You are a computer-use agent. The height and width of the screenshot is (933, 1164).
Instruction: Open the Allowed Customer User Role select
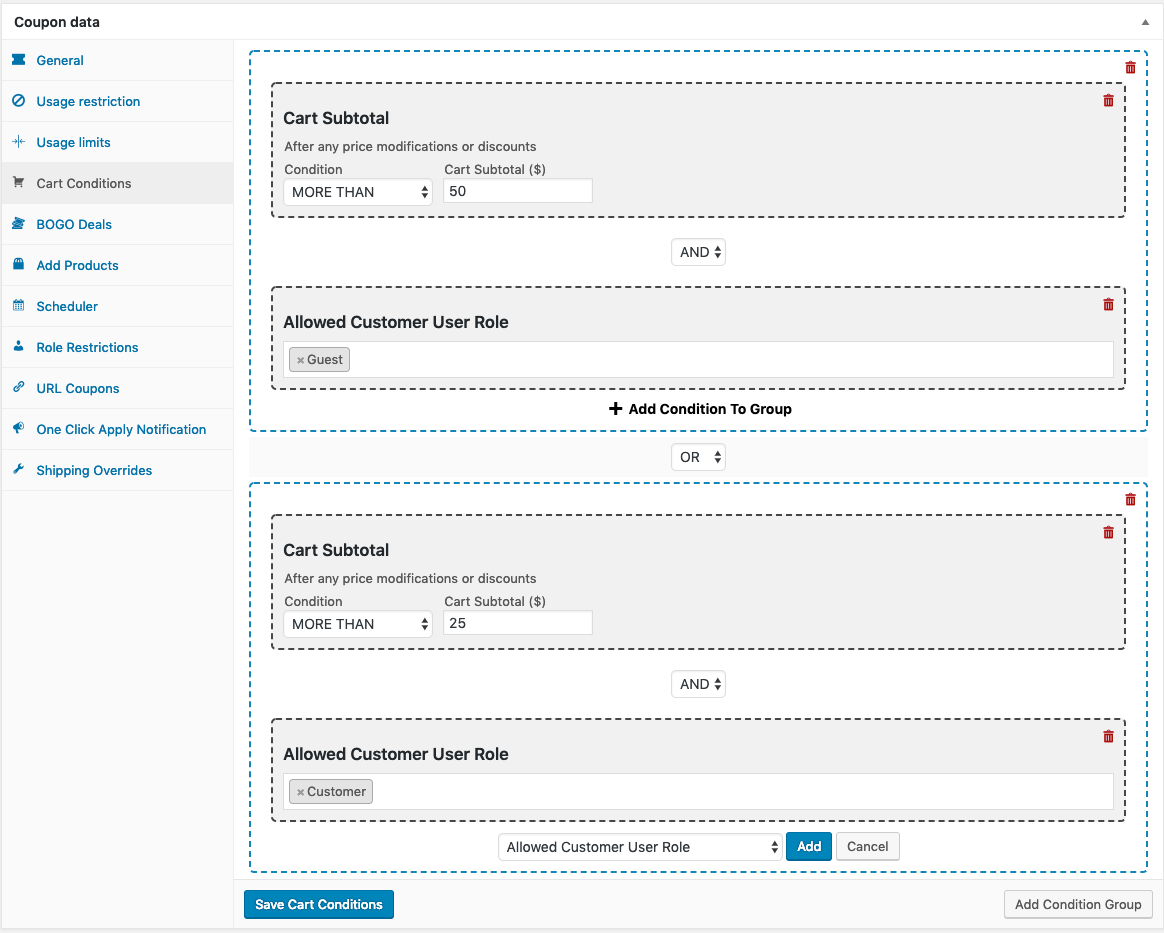pyautogui.click(x=640, y=847)
